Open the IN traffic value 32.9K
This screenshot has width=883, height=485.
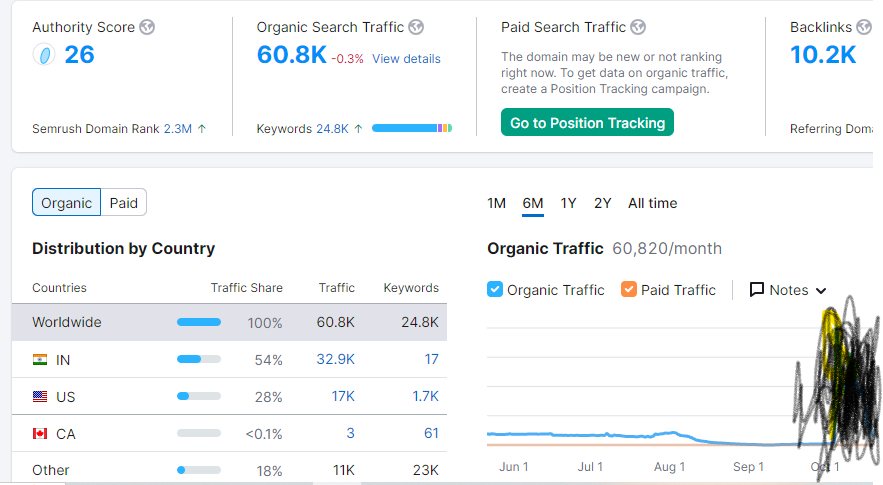point(336,359)
